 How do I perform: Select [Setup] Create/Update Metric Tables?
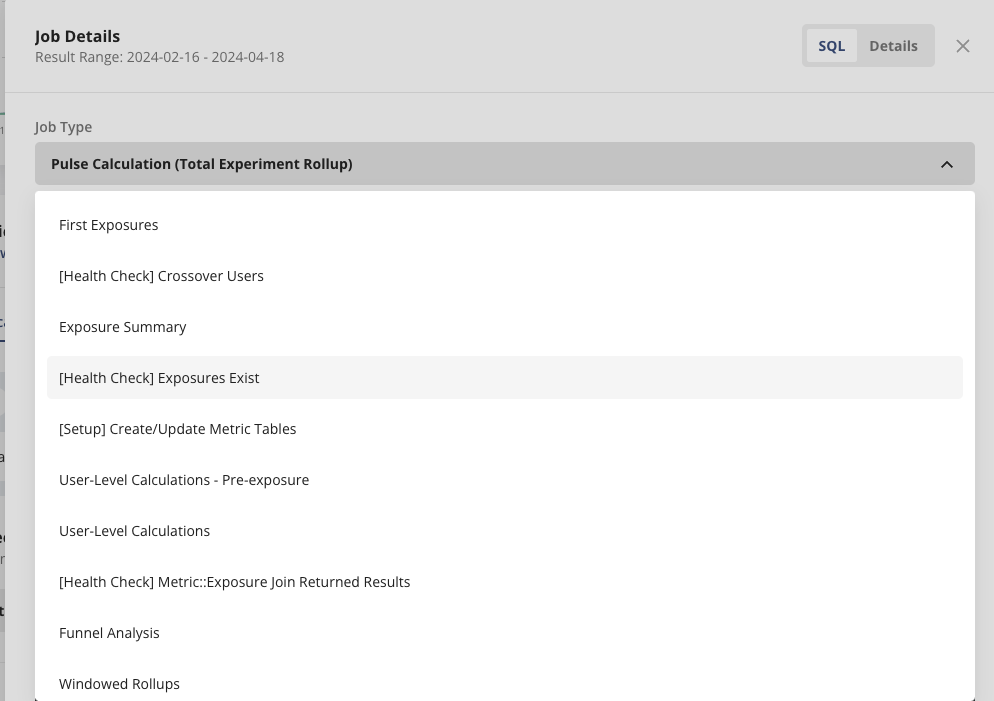(x=177, y=429)
